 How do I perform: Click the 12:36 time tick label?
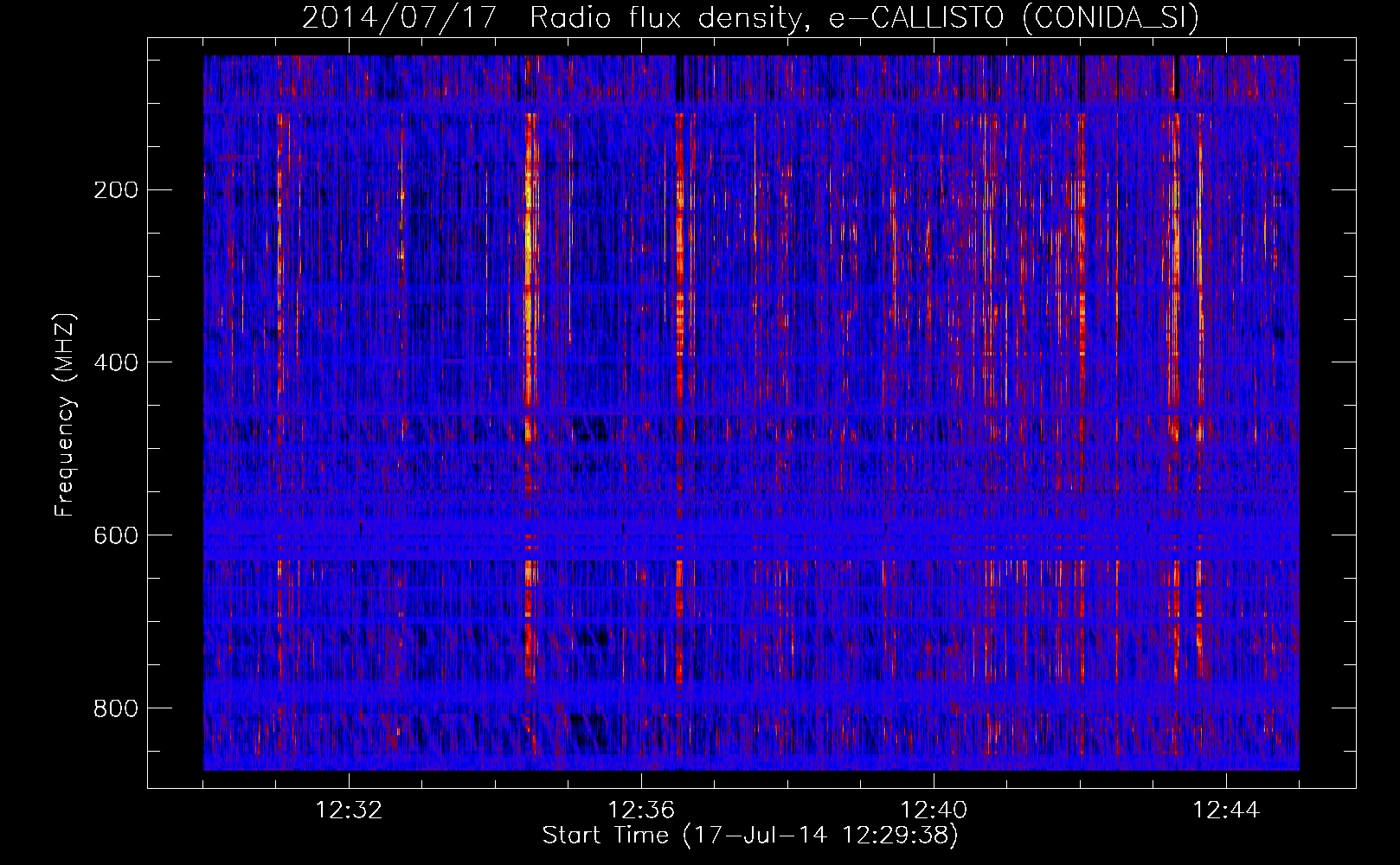(x=641, y=811)
